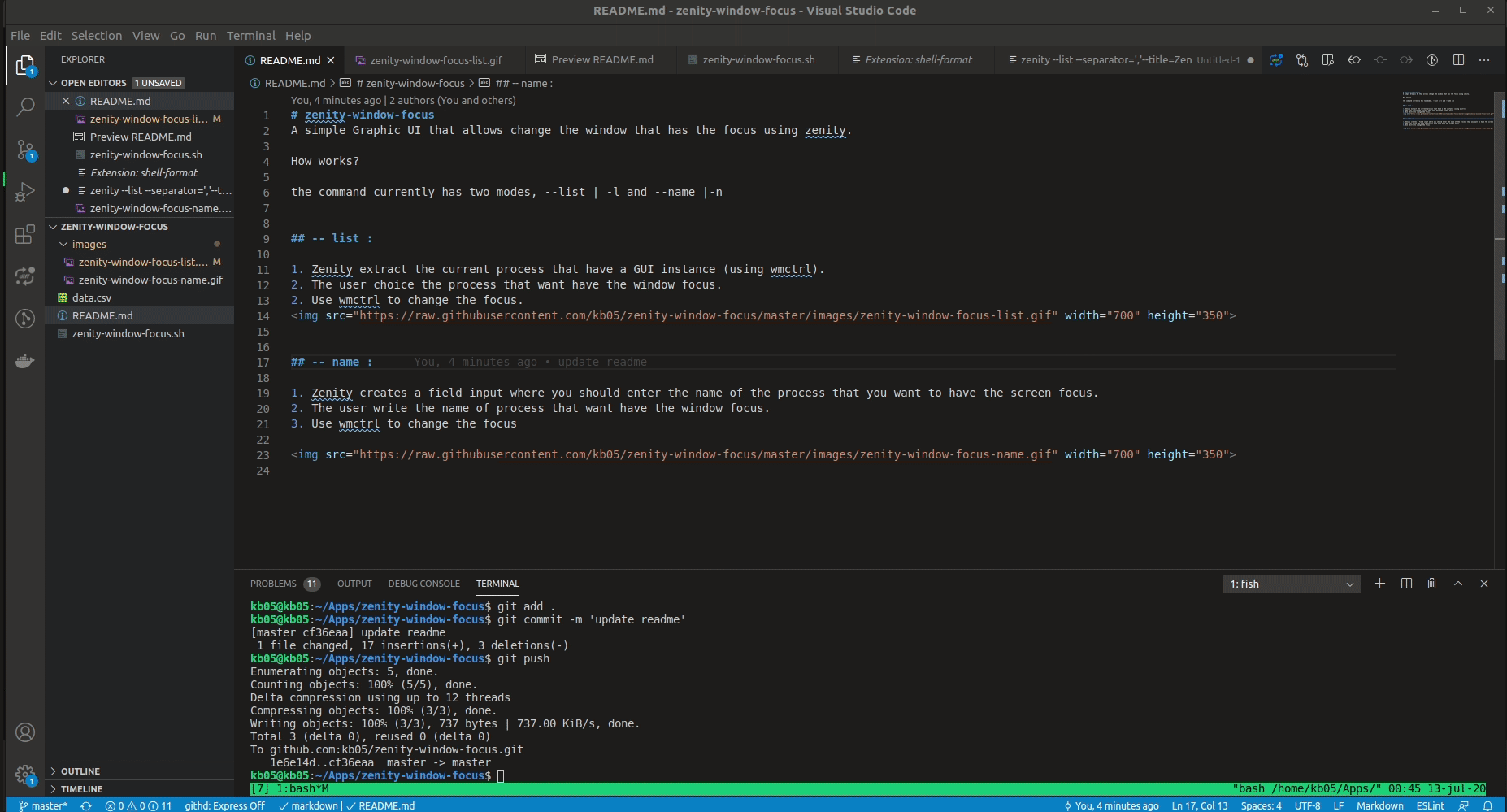Image resolution: width=1507 pixels, height=812 pixels.
Task: Switch to Preview README.md tab
Action: 601,60
